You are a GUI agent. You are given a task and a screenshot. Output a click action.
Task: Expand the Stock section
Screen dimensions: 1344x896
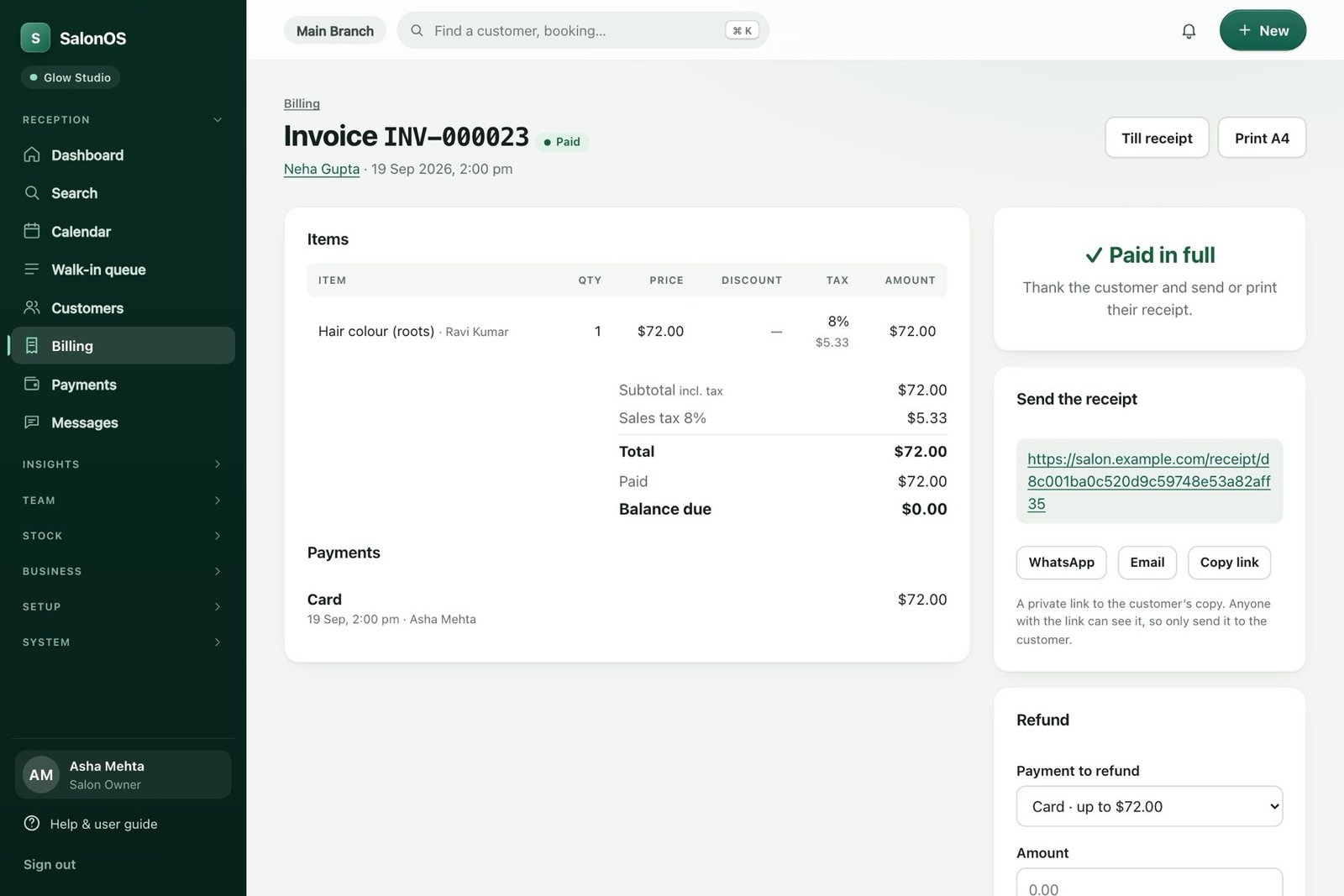[x=123, y=536]
